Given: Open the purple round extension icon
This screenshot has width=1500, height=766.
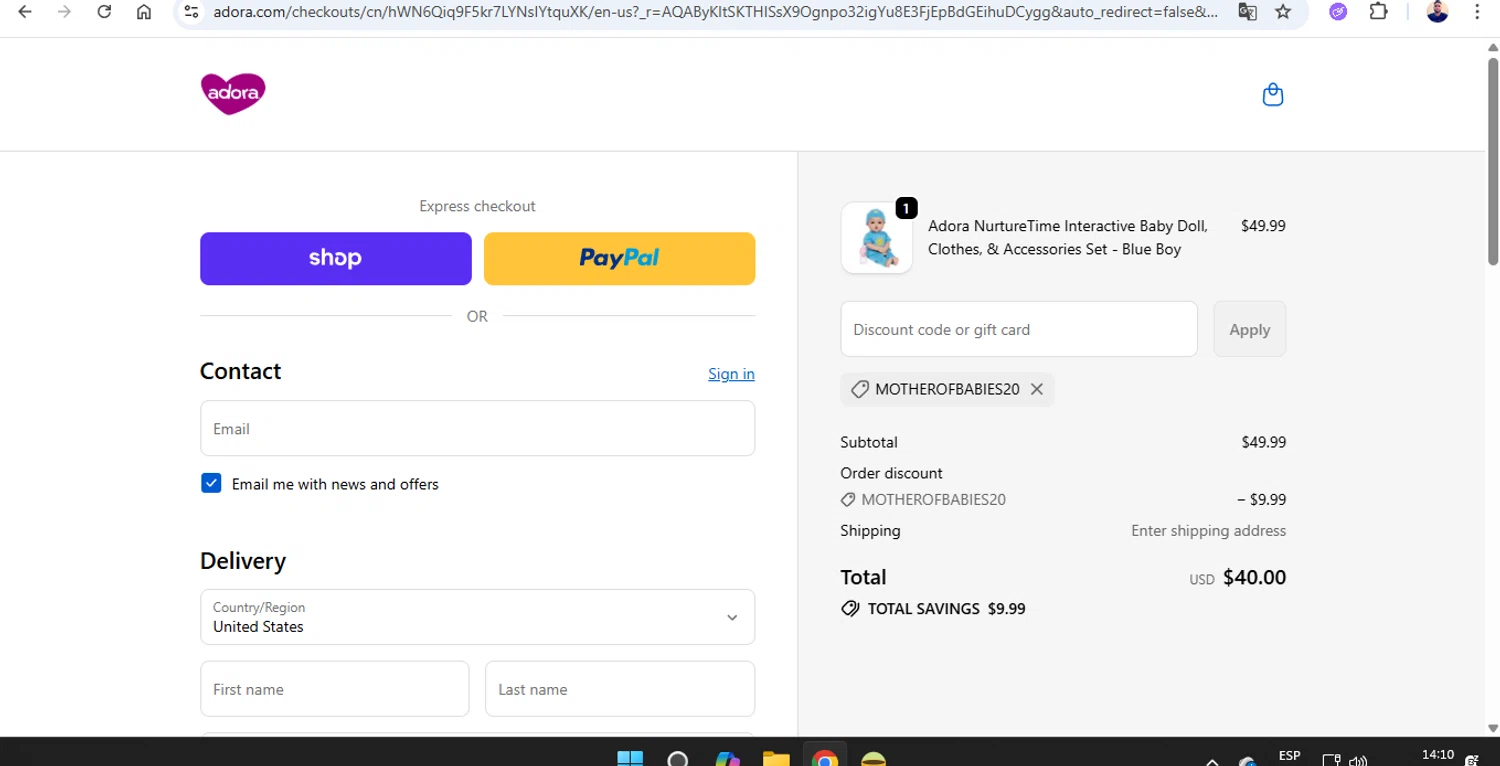Looking at the screenshot, I should [x=1338, y=12].
